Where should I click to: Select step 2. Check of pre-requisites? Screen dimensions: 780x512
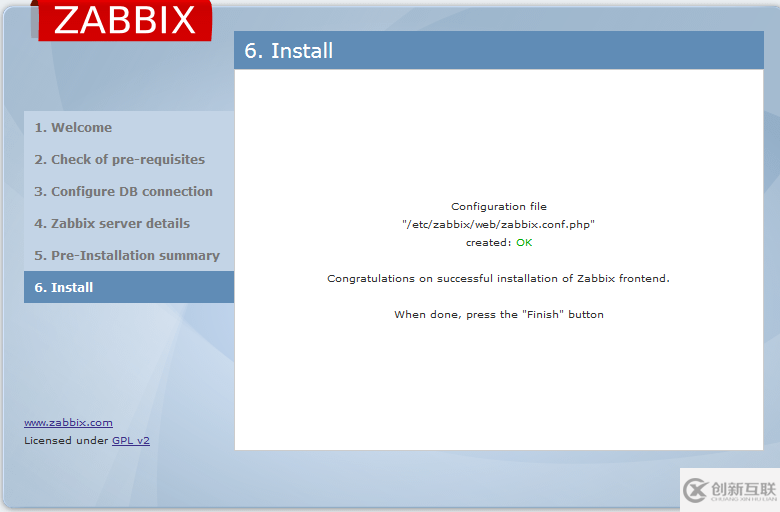(x=119, y=159)
